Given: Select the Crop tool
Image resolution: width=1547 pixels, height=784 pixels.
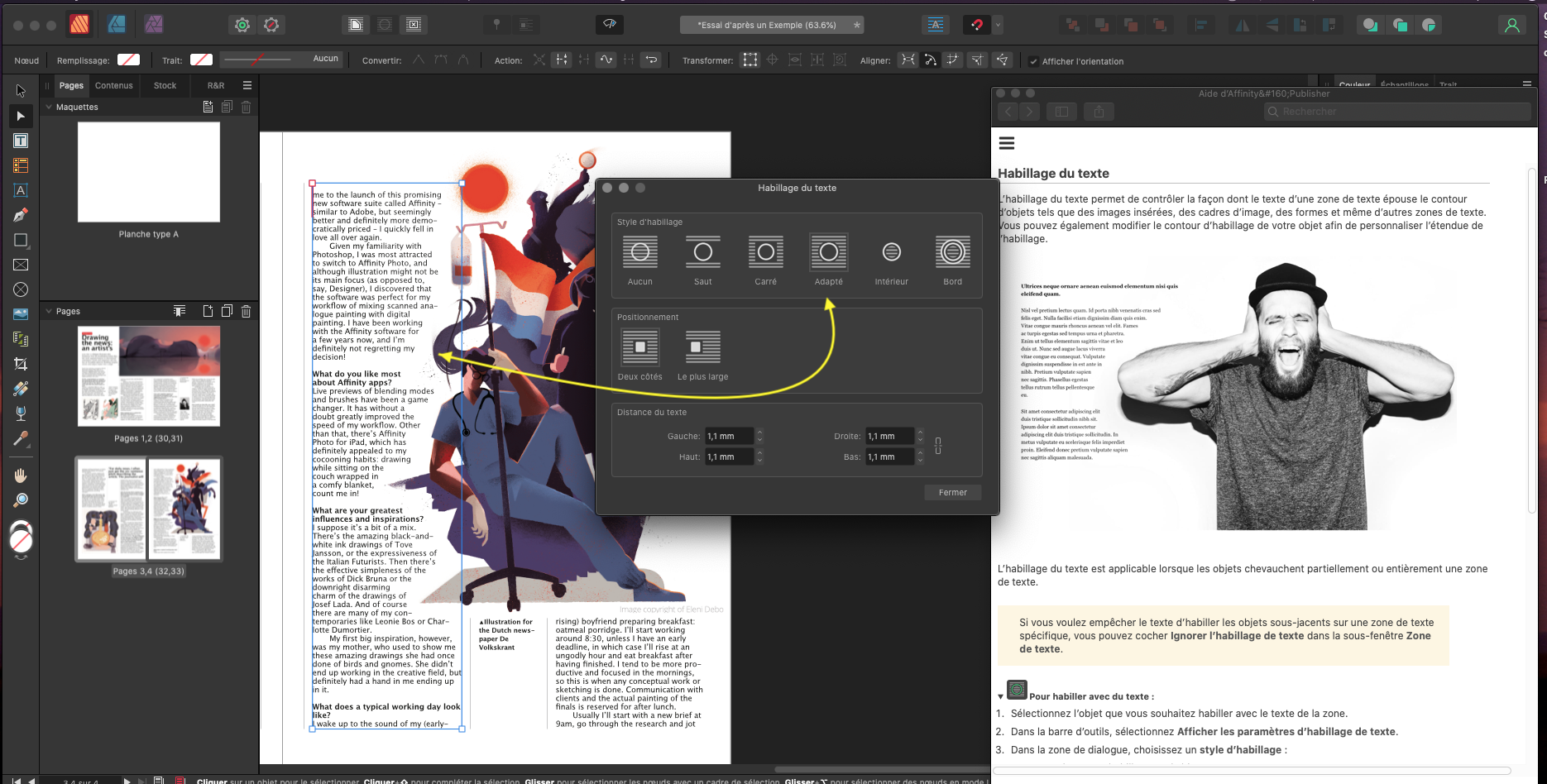Looking at the screenshot, I should click(x=21, y=364).
